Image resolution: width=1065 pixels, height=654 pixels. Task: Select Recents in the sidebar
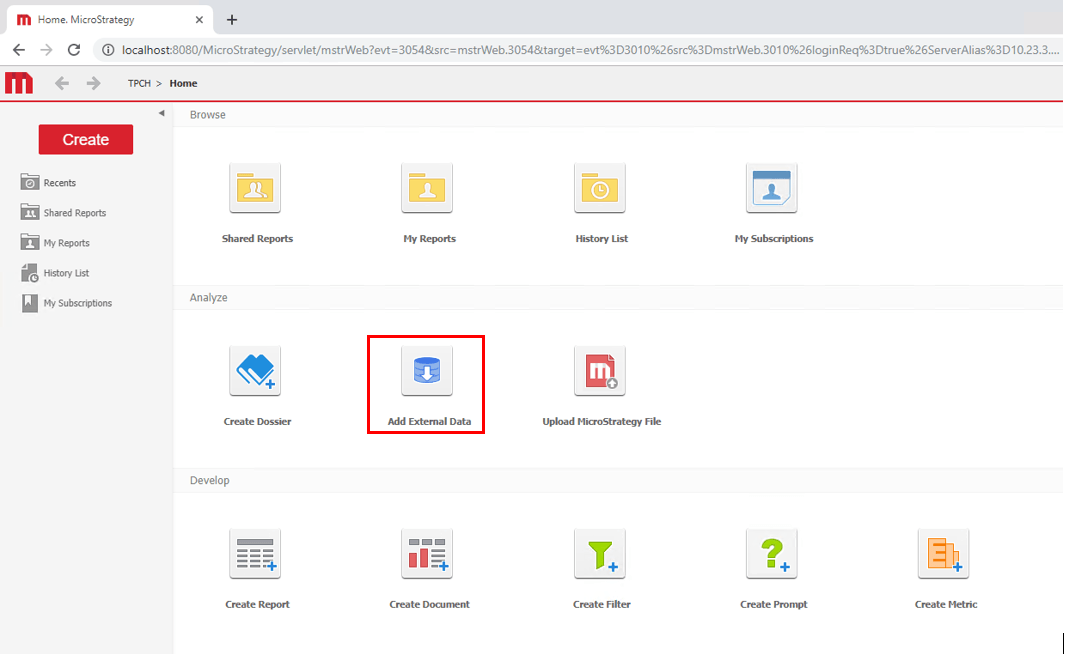click(x=59, y=183)
